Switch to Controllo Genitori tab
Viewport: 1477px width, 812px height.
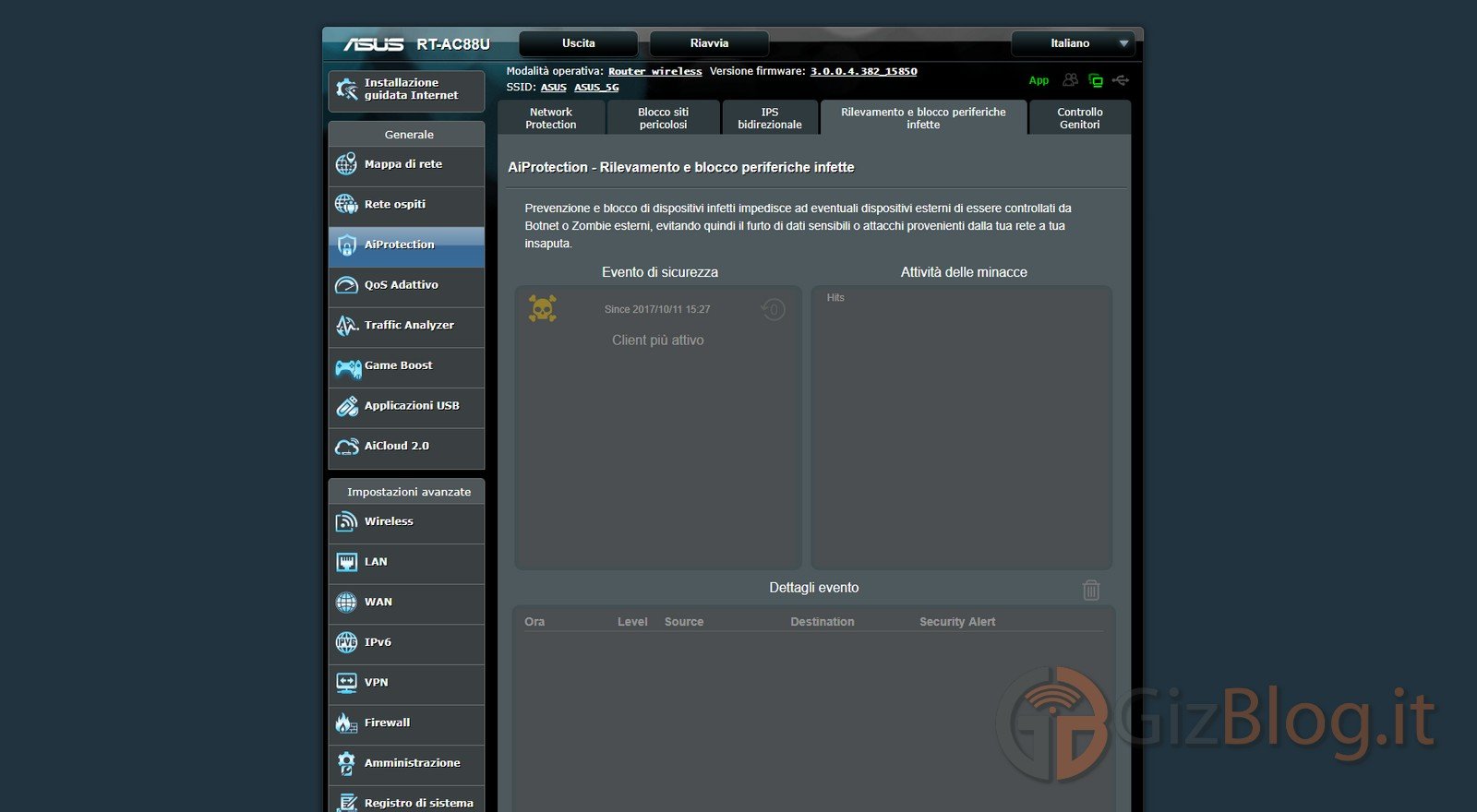pos(1080,118)
